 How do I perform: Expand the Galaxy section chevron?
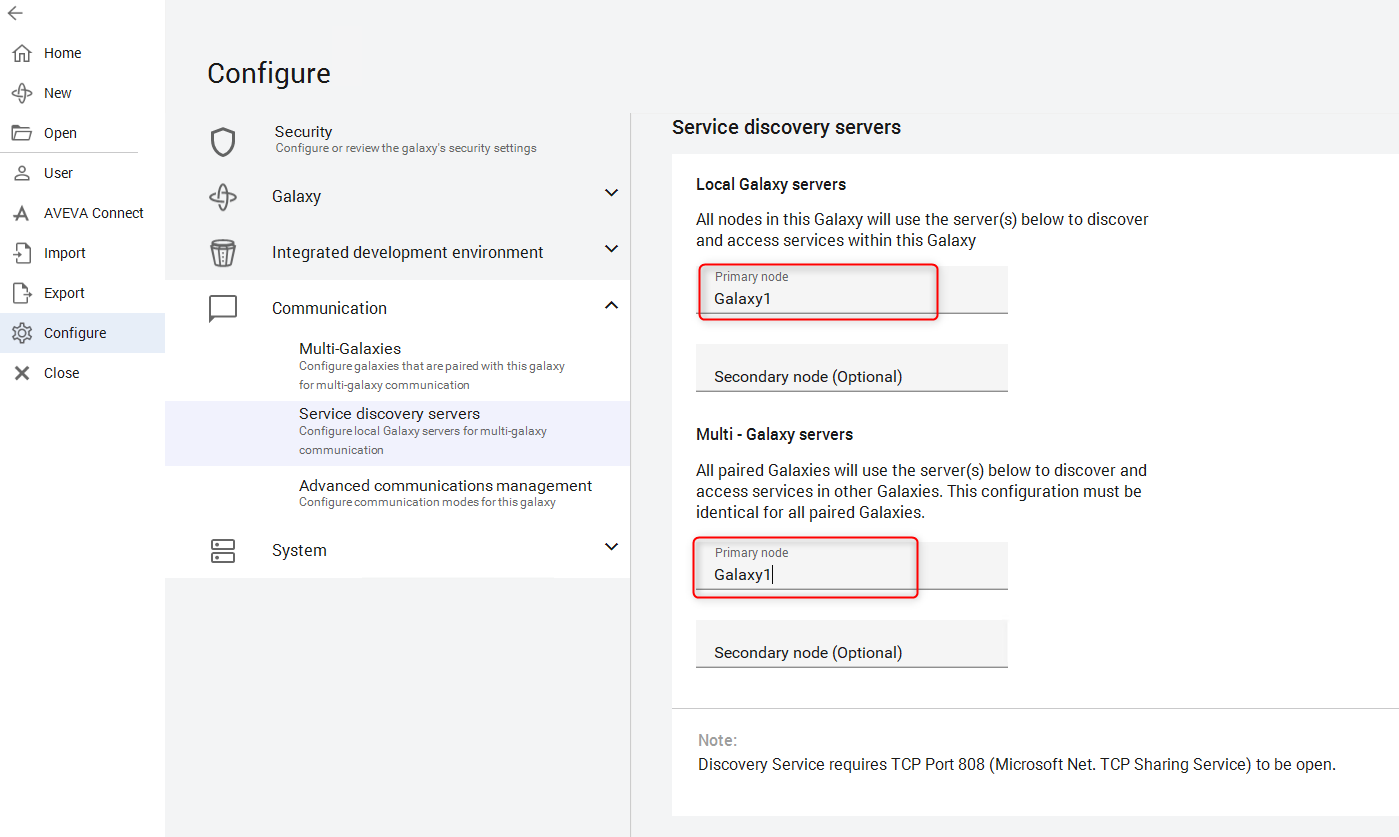pyautogui.click(x=612, y=193)
